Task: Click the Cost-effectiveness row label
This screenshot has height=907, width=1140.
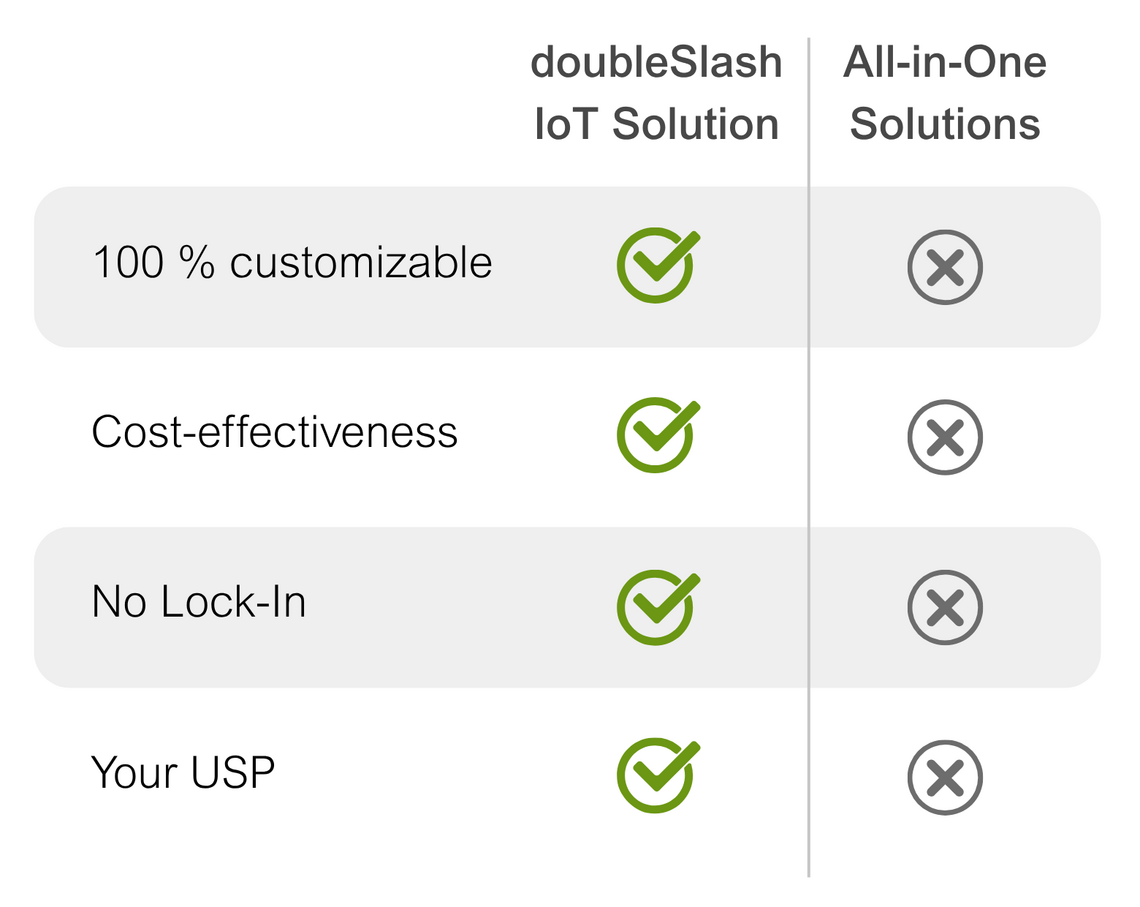Action: point(274,432)
